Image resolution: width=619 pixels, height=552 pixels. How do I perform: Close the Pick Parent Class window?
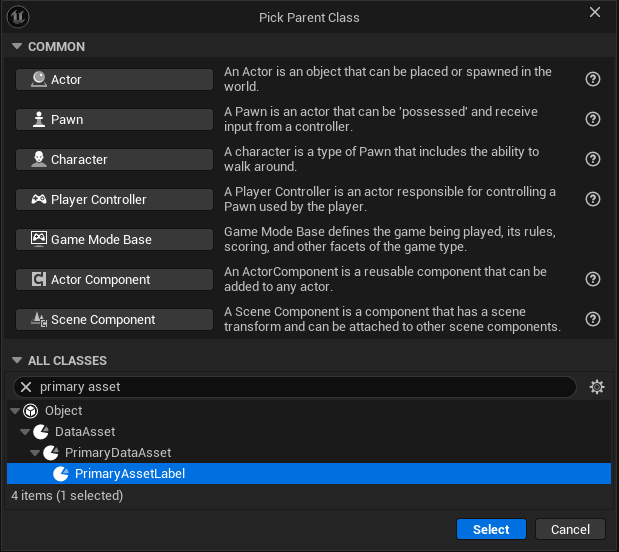[x=595, y=12]
